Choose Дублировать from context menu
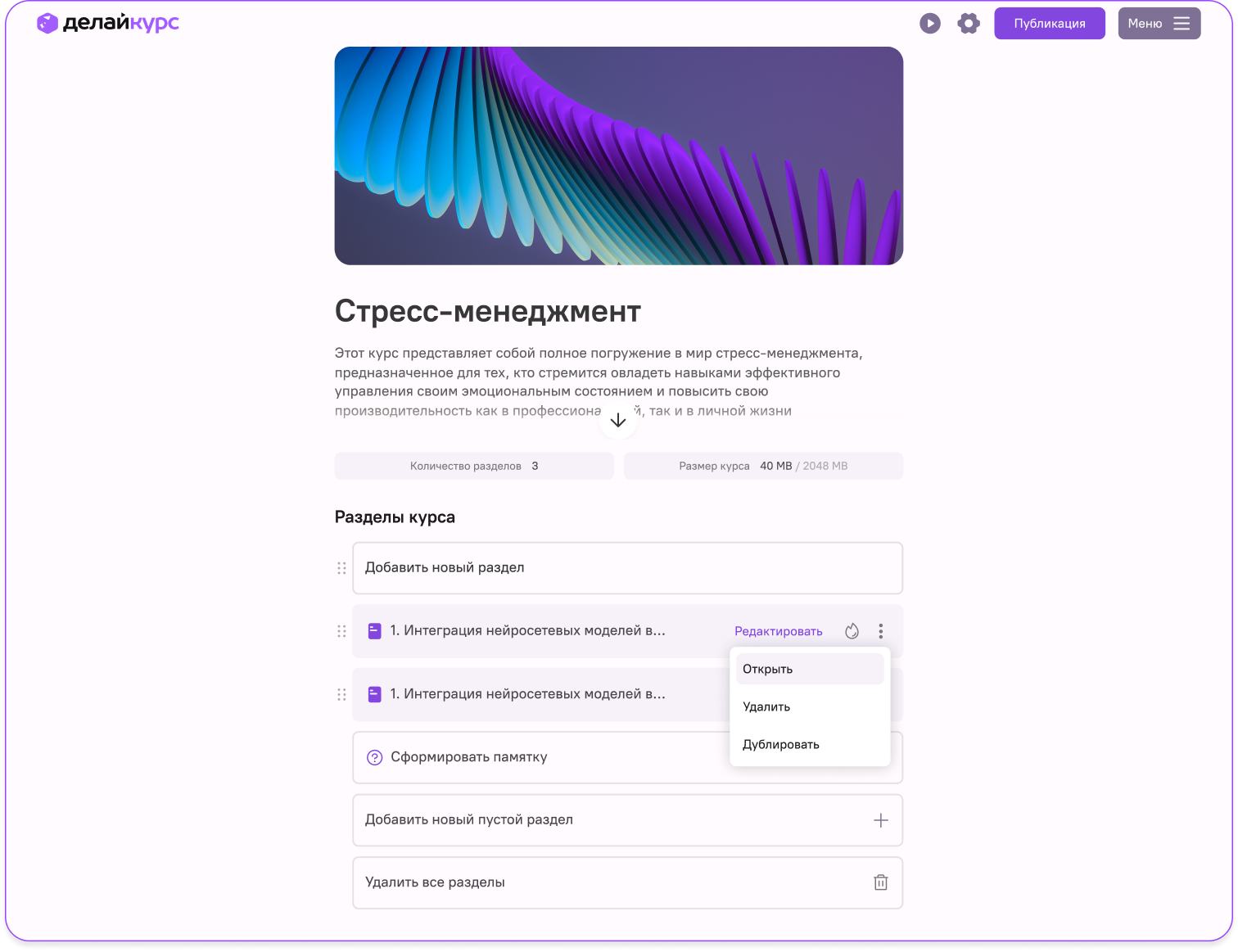 point(810,744)
